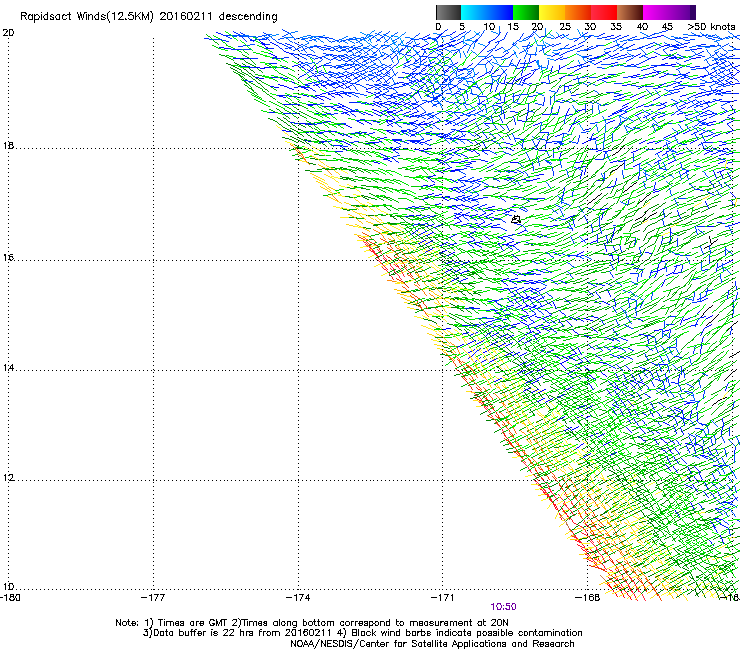Click the '-171' longitude axis label
740x650 pixels.
pyautogui.click(x=443, y=598)
